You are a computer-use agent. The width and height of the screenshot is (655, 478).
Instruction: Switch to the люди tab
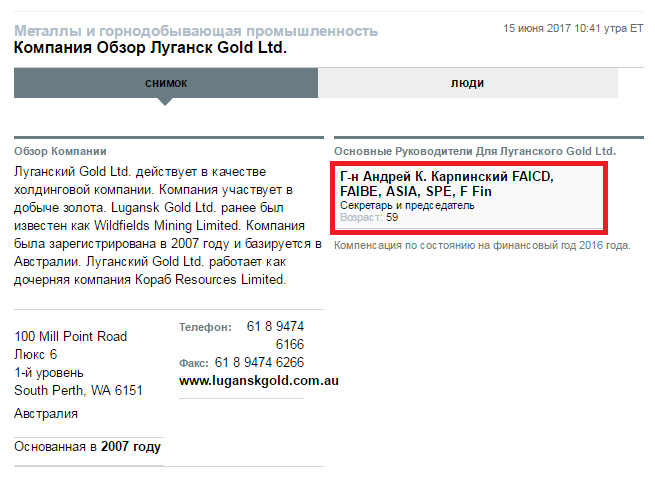coord(467,83)
